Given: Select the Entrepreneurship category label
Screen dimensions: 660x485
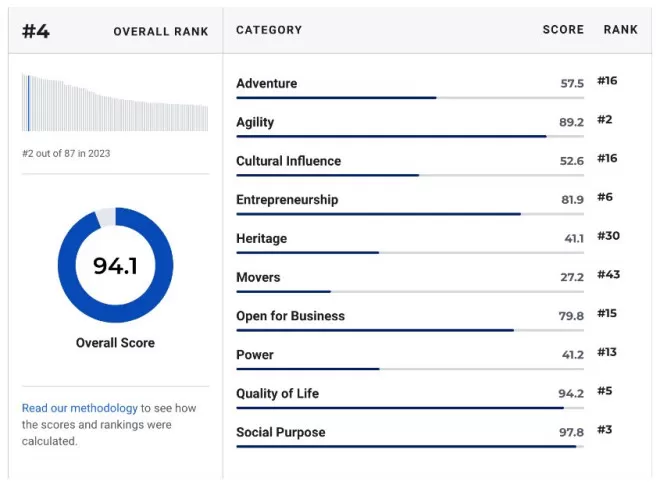Looking at the screenshot, I should pos(287,200).
